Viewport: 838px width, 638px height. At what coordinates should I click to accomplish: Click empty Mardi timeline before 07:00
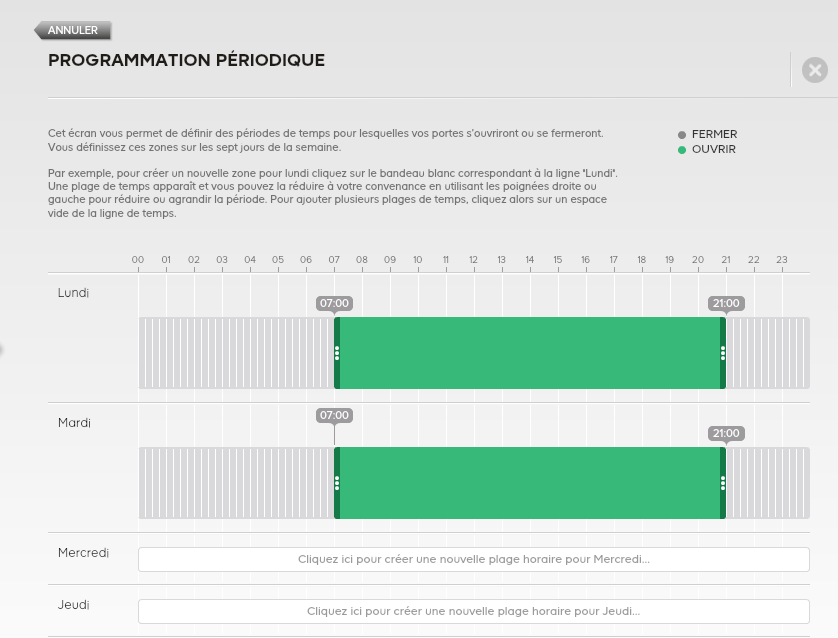pos(236,483)
